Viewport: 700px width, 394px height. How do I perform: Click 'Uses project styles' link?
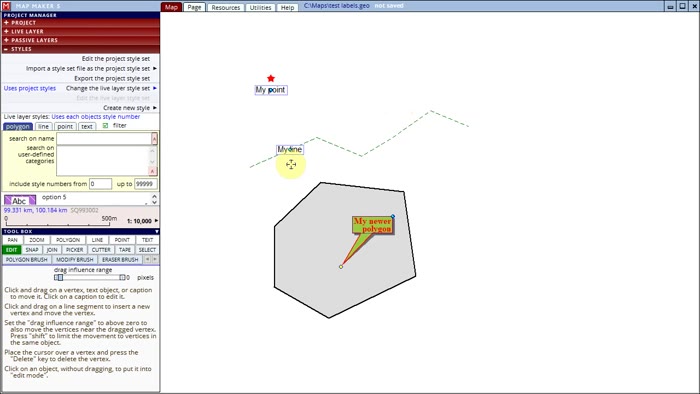(x=30, y=88)
